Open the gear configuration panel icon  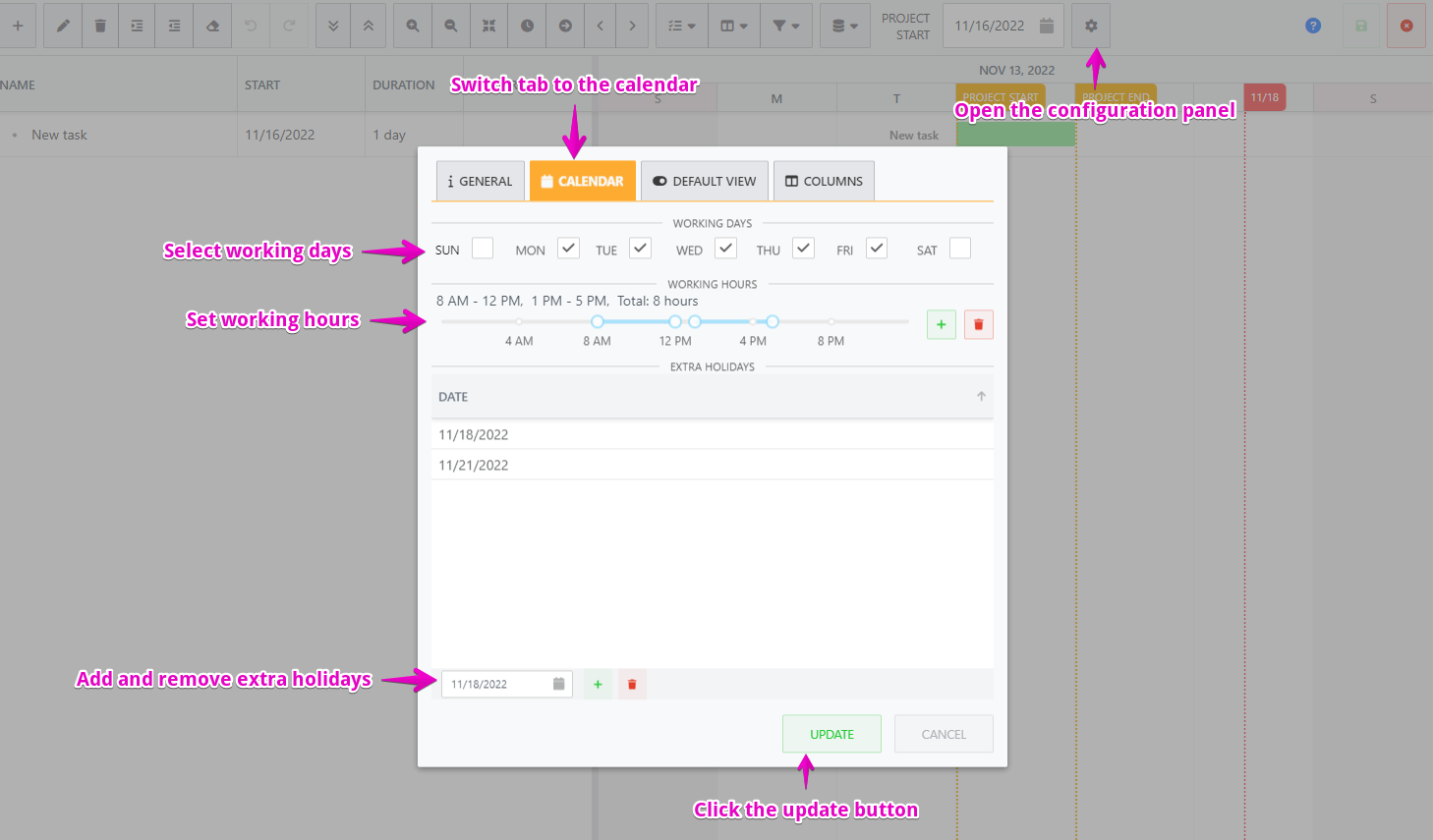(x=1091, y=27)
